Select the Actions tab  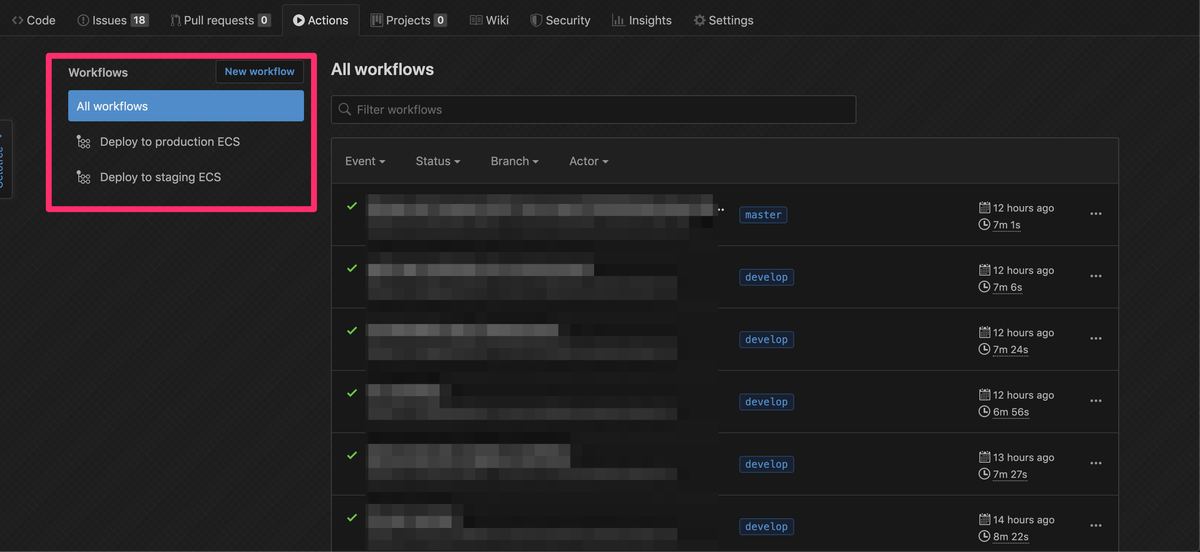pyautogui.click(x=321, y=20)
